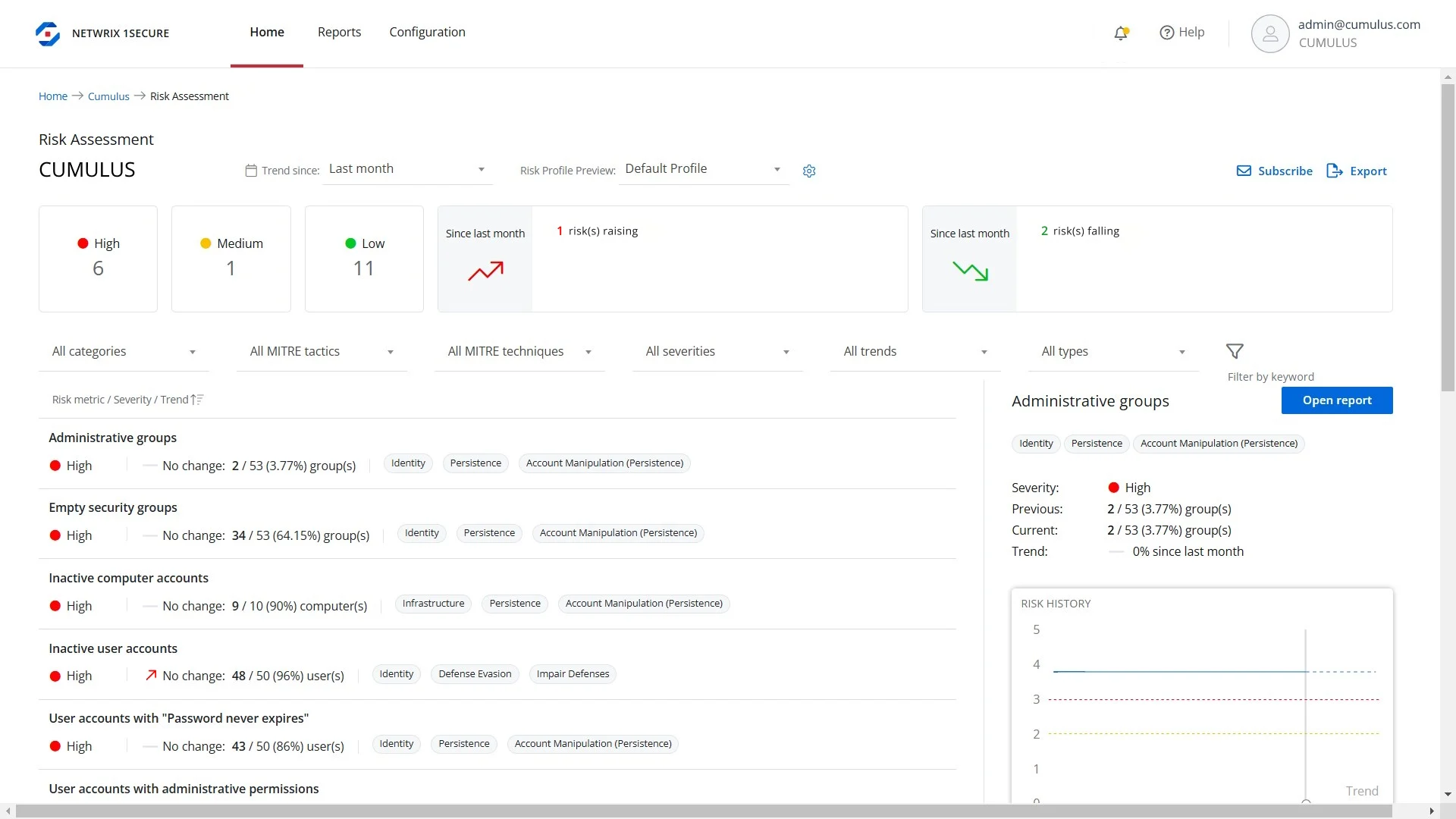Viewport: 1456px width, 819px height.
Task: Click the 1 risk(s) raising text
Action: 598,231
